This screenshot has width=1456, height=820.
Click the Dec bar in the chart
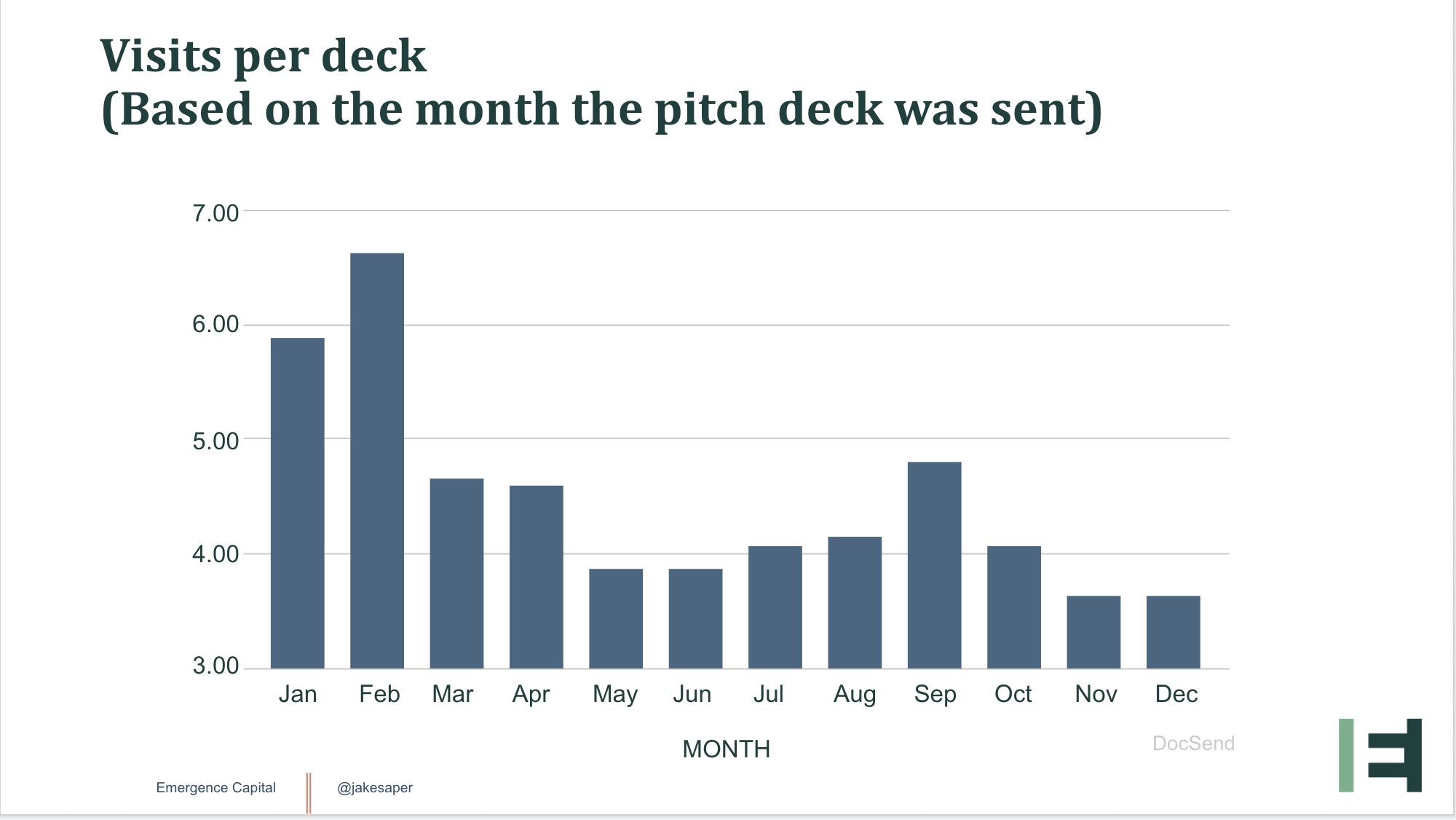tap(1173, 631)
